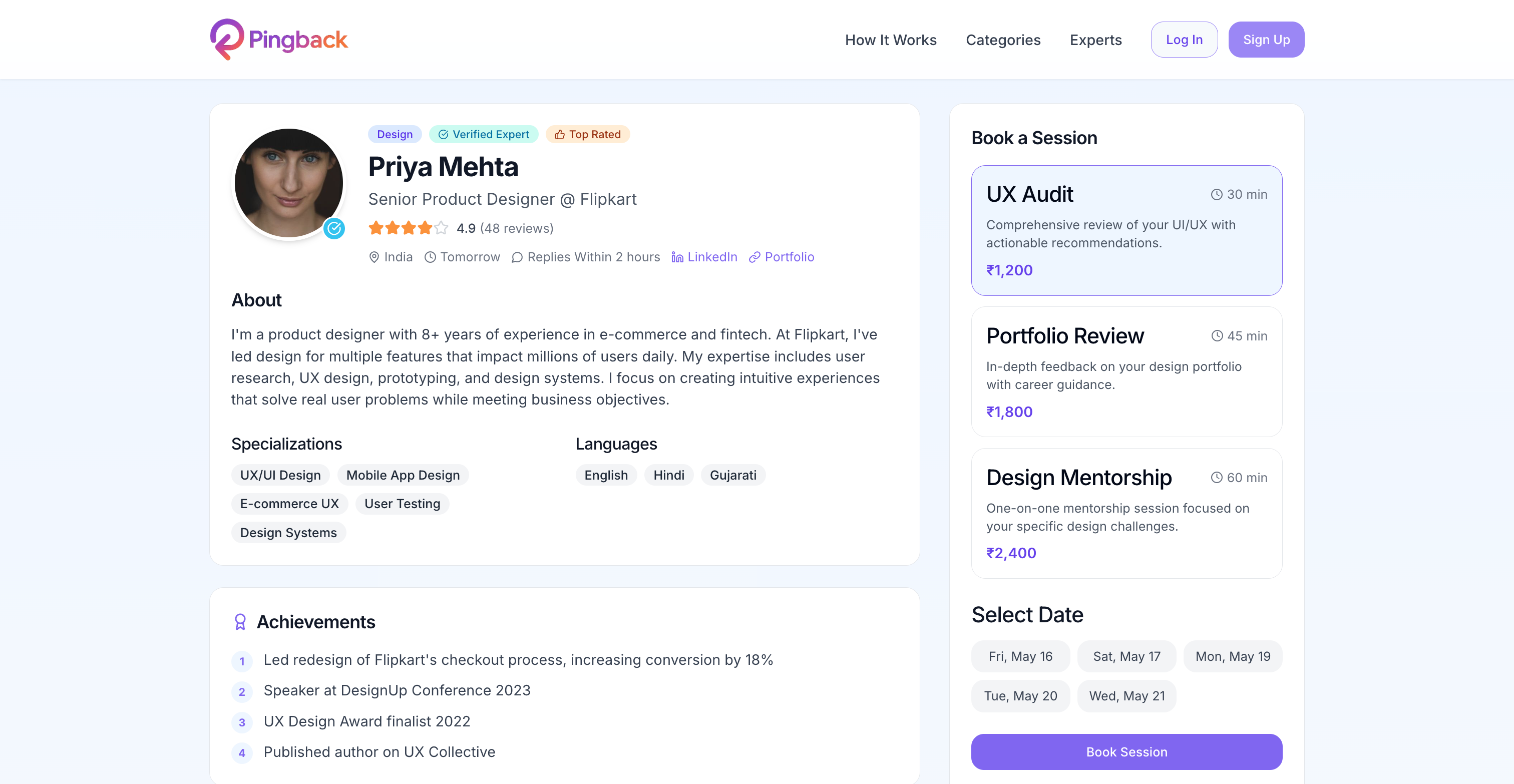This screenshot has width=1514, height=784.
Task: Click the ₹1,800 price
Action: click(1009, 412)
